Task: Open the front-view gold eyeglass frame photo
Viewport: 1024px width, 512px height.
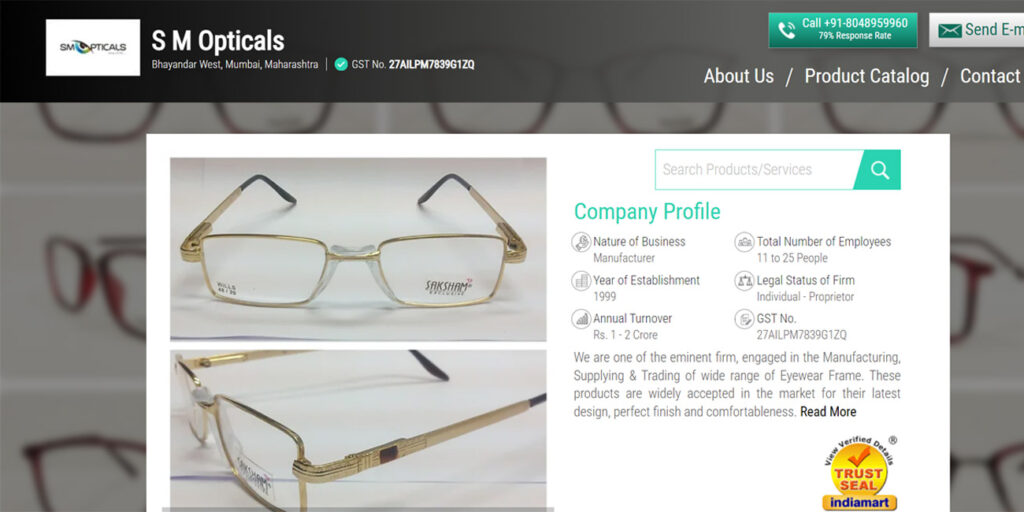Action: 358,249
